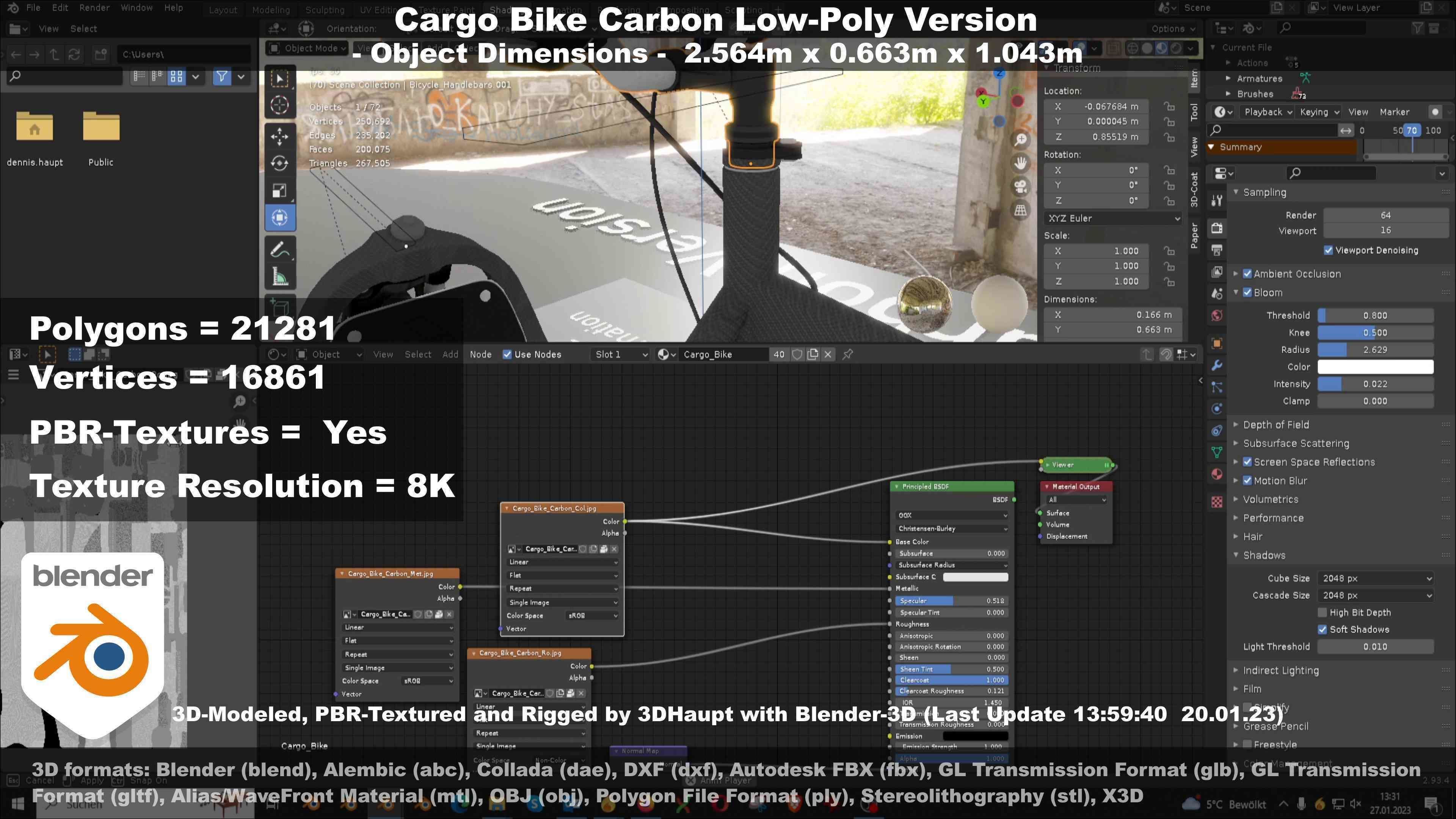The width and height of the screenshot is (1456, 819).
Task: Adjust the Specular slider in Principled BSDF
Action: point(952,601)
